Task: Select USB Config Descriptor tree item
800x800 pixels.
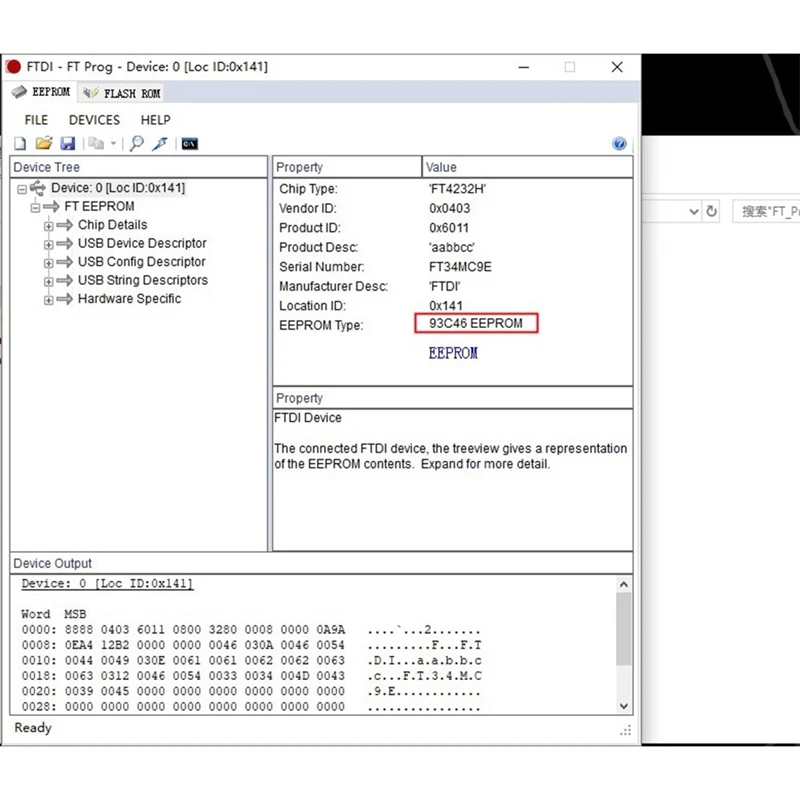Action: pyautogui.click(x=142, y=262)
